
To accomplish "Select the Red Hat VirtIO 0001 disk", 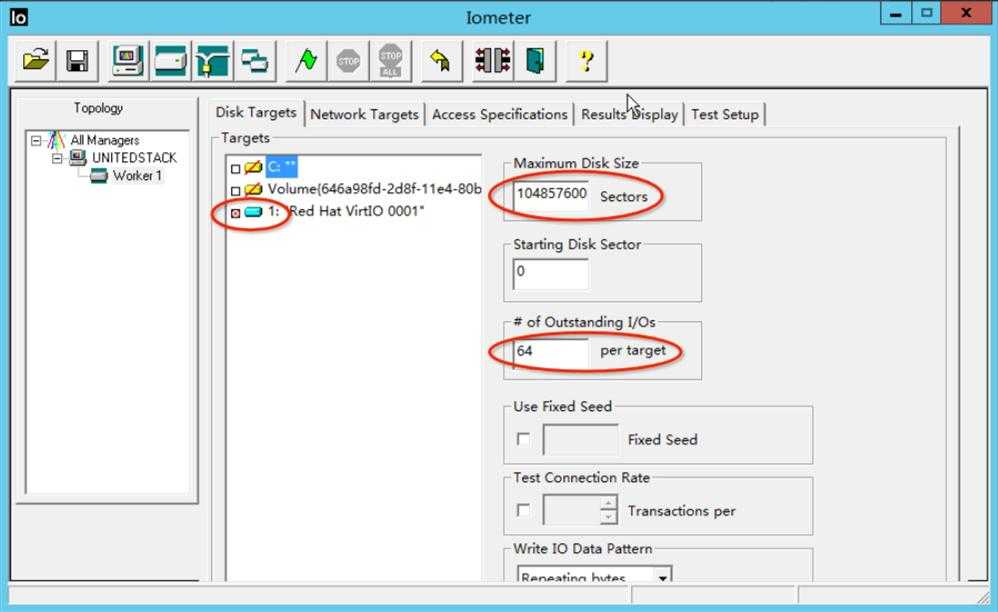I will [x=346, y=211].
